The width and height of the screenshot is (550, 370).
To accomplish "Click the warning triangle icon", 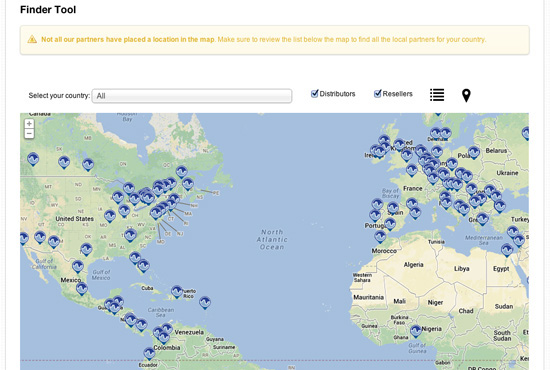I will (x=32, y=39).
